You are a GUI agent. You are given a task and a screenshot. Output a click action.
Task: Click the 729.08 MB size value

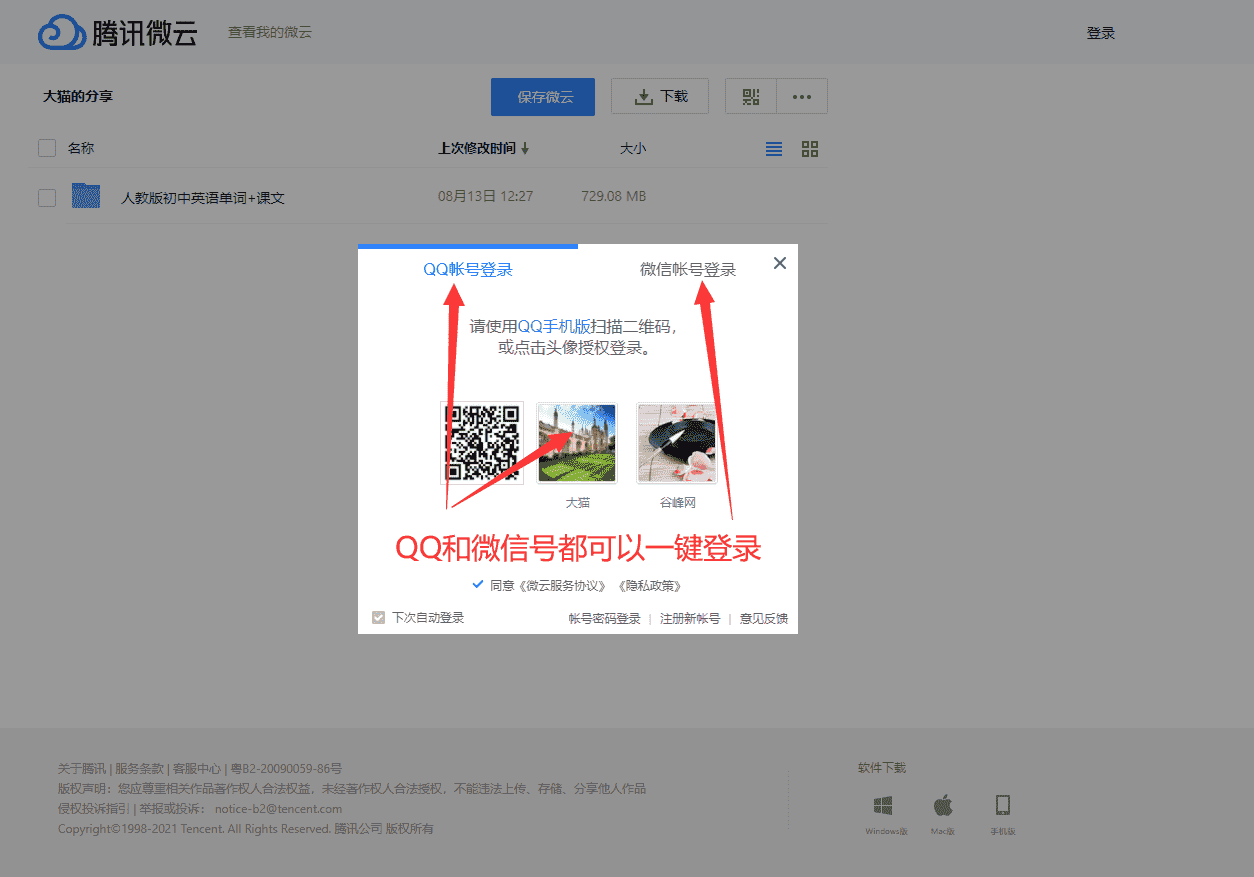click(x=614, y=196)
